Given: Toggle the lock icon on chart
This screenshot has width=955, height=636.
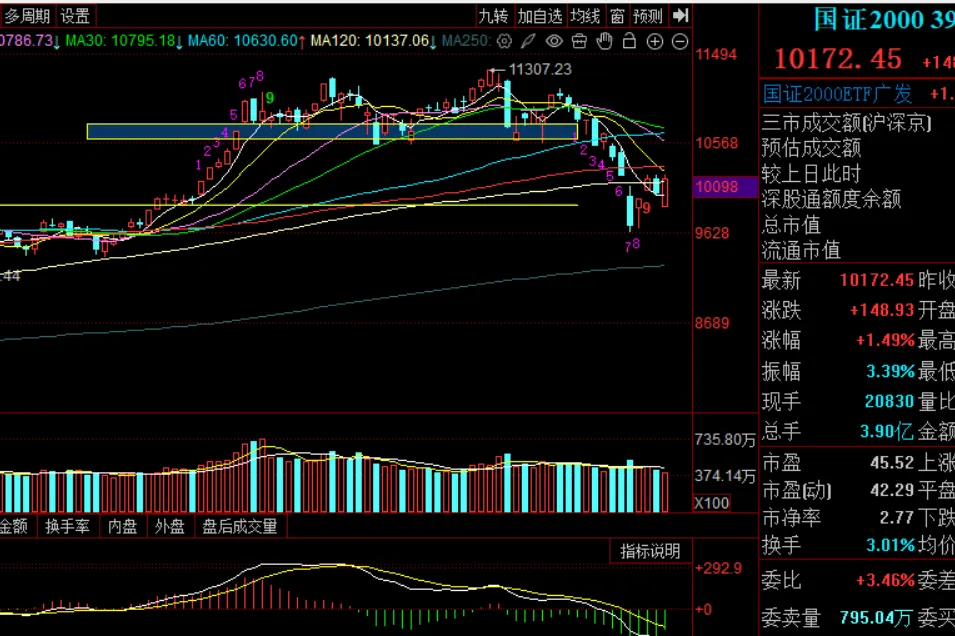Looking at the screenshot, I should (x=629, y=41).
